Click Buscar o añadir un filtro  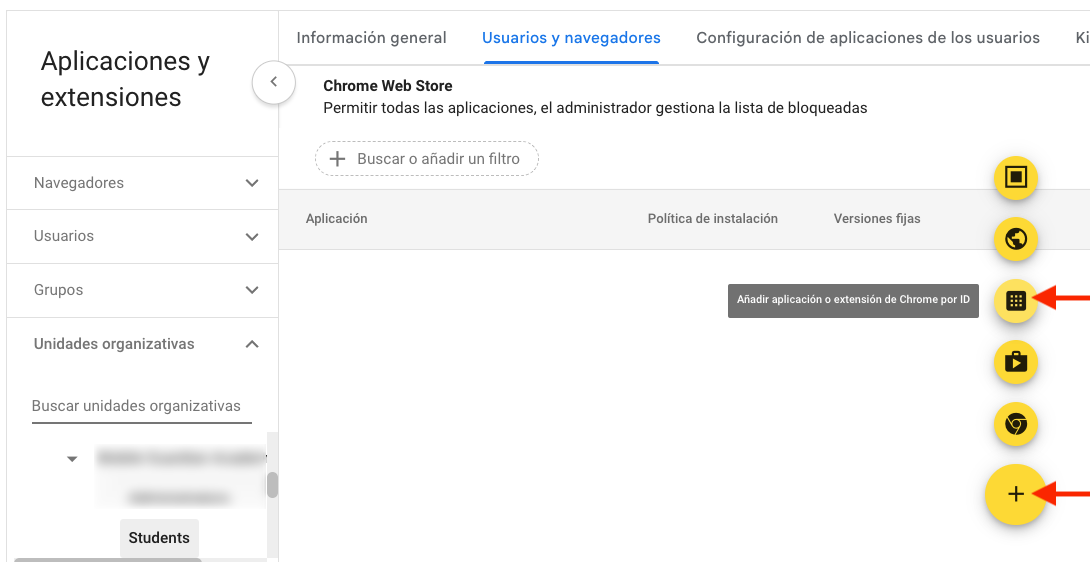pyautogui.click(x=438, y=159)
